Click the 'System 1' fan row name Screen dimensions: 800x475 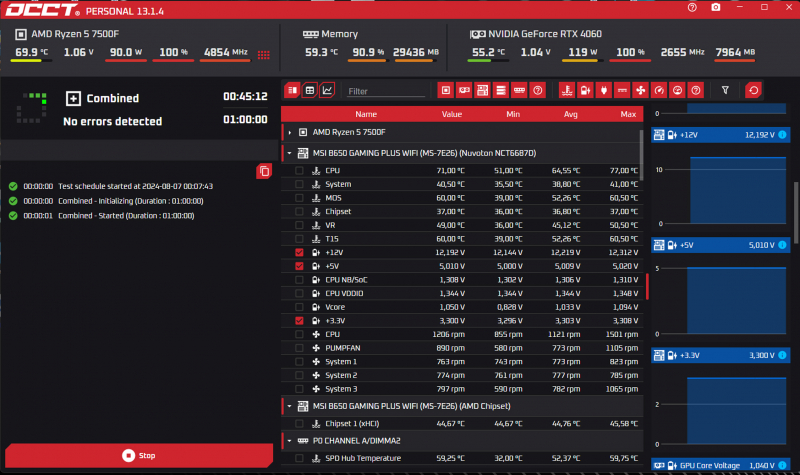[341, 362]
